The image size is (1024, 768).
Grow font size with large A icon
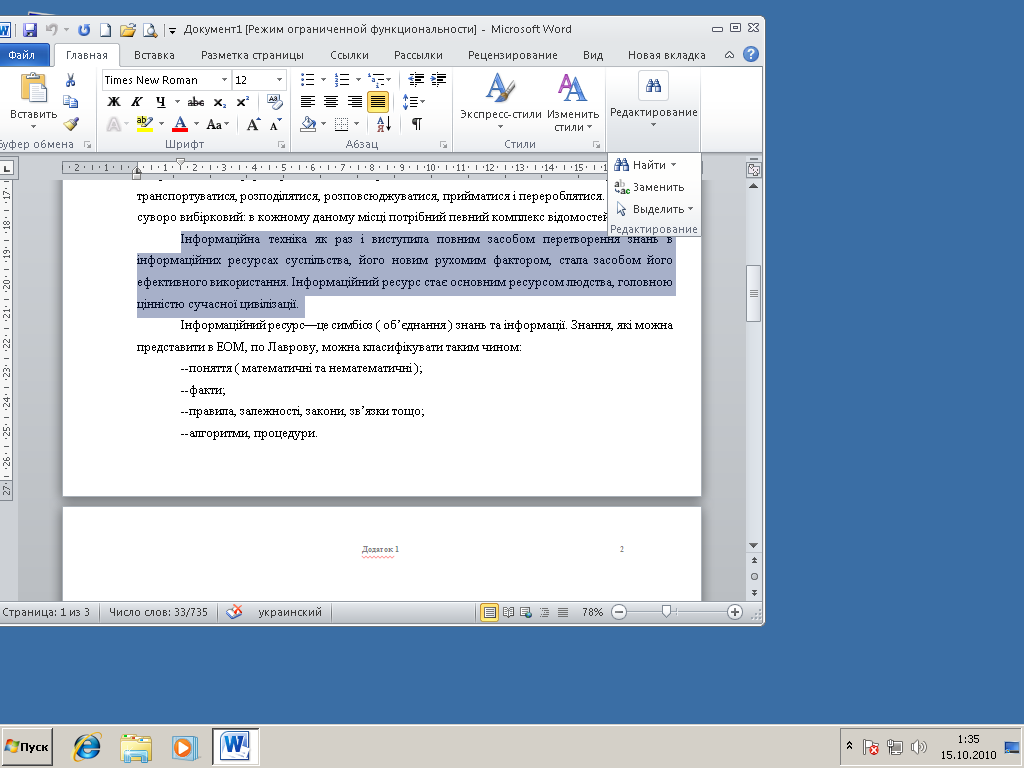pyautogui.click(x=253, y=124)
